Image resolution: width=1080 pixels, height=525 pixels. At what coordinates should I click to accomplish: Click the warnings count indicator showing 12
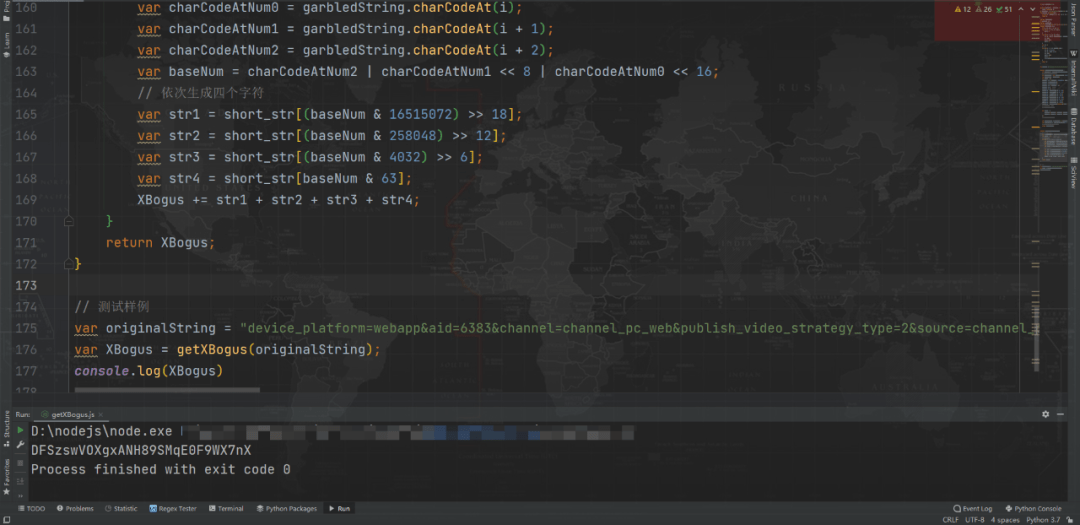pyautogui.click(x=964, y=9)
